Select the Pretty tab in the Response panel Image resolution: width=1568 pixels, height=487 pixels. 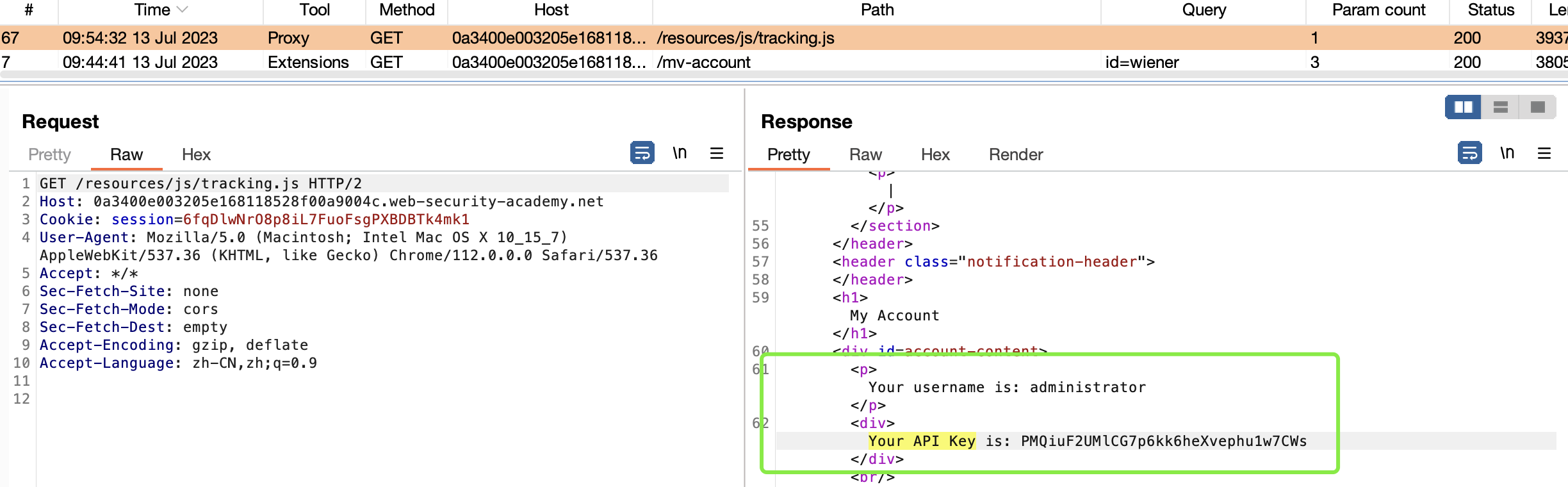[788, 154]
